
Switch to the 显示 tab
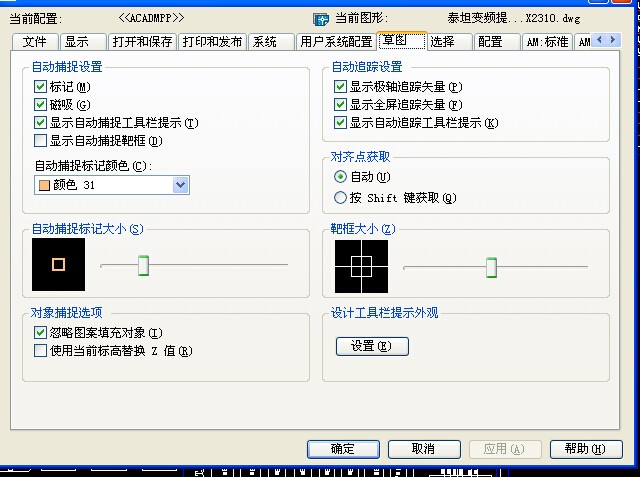point(83,42)
